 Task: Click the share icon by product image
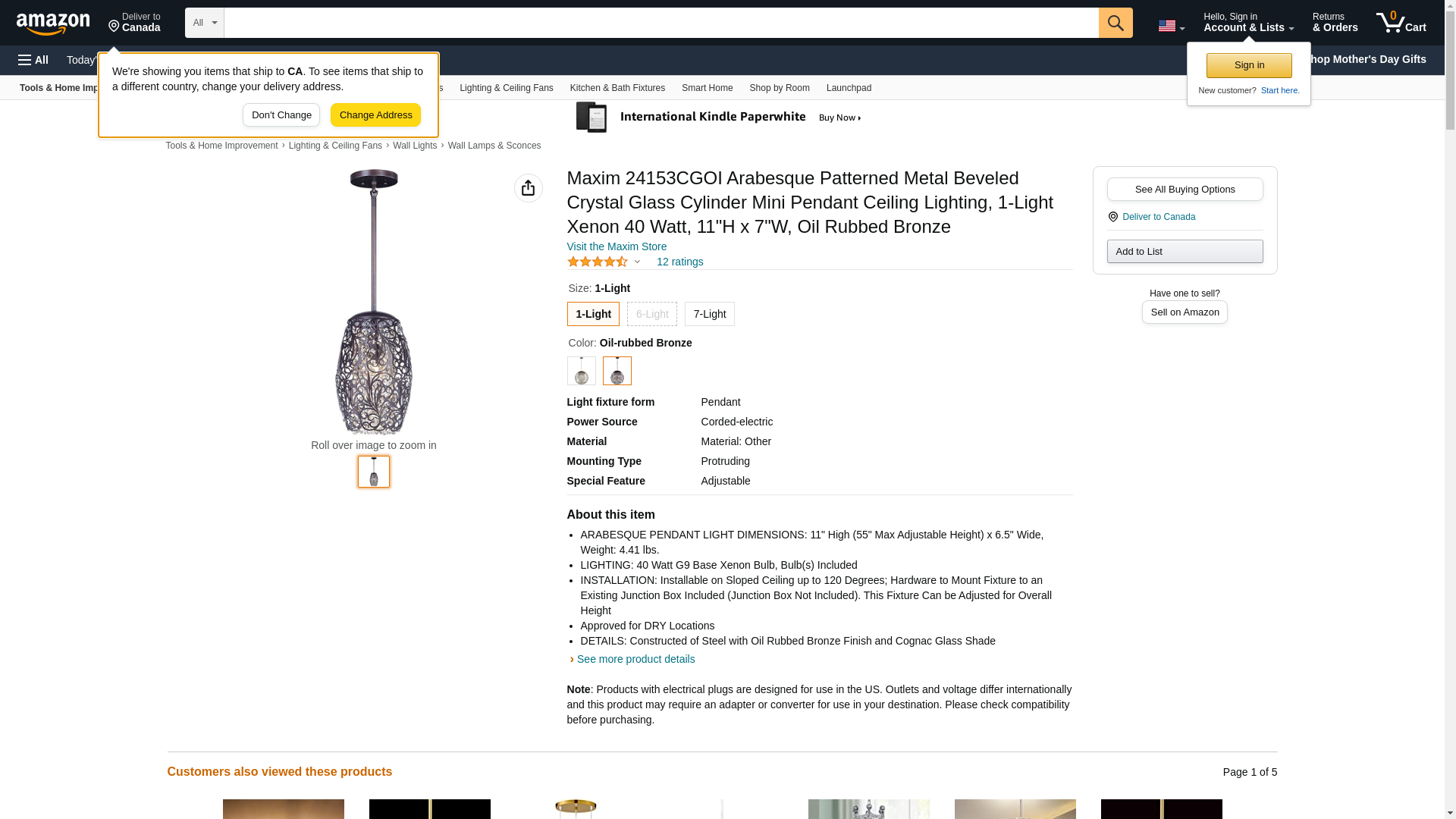pyautogui.click(x=528, y=188)
